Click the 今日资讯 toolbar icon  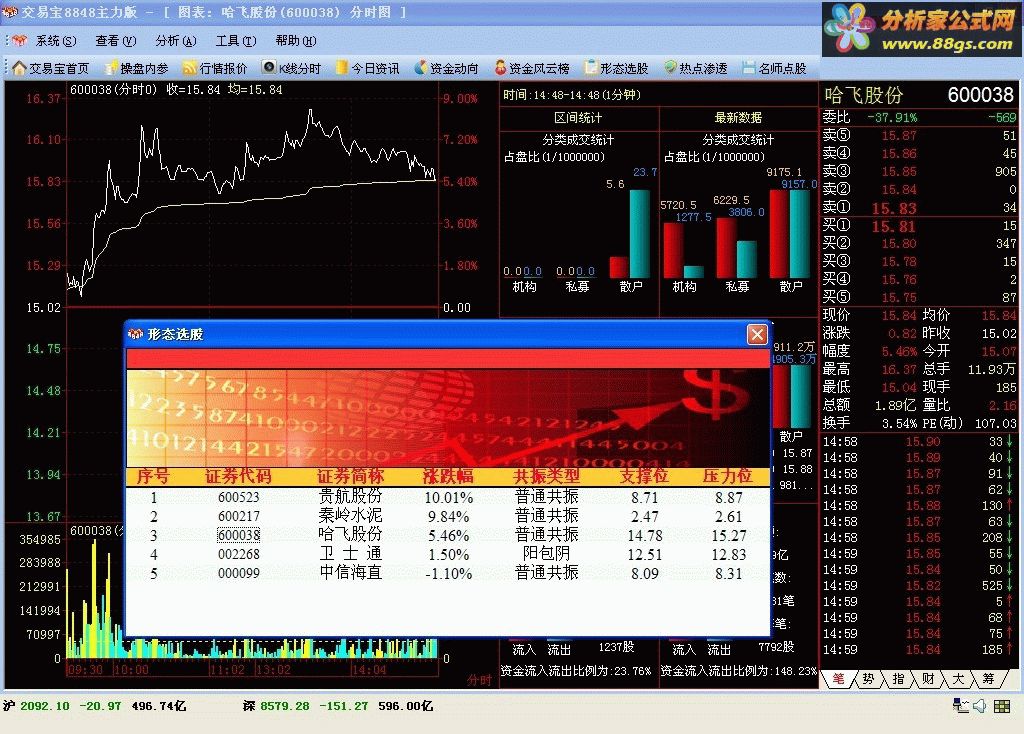342,68
